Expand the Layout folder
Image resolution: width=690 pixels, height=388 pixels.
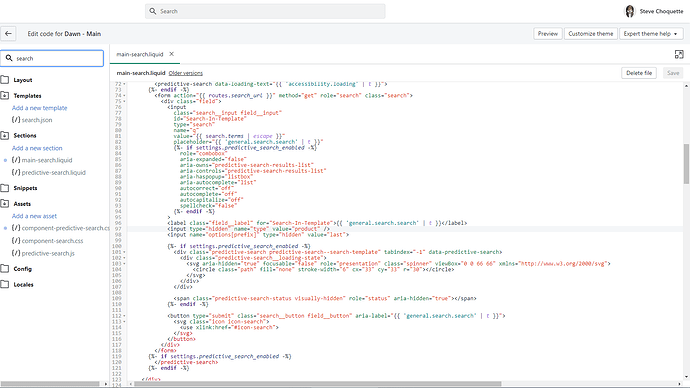click(22, 80)
